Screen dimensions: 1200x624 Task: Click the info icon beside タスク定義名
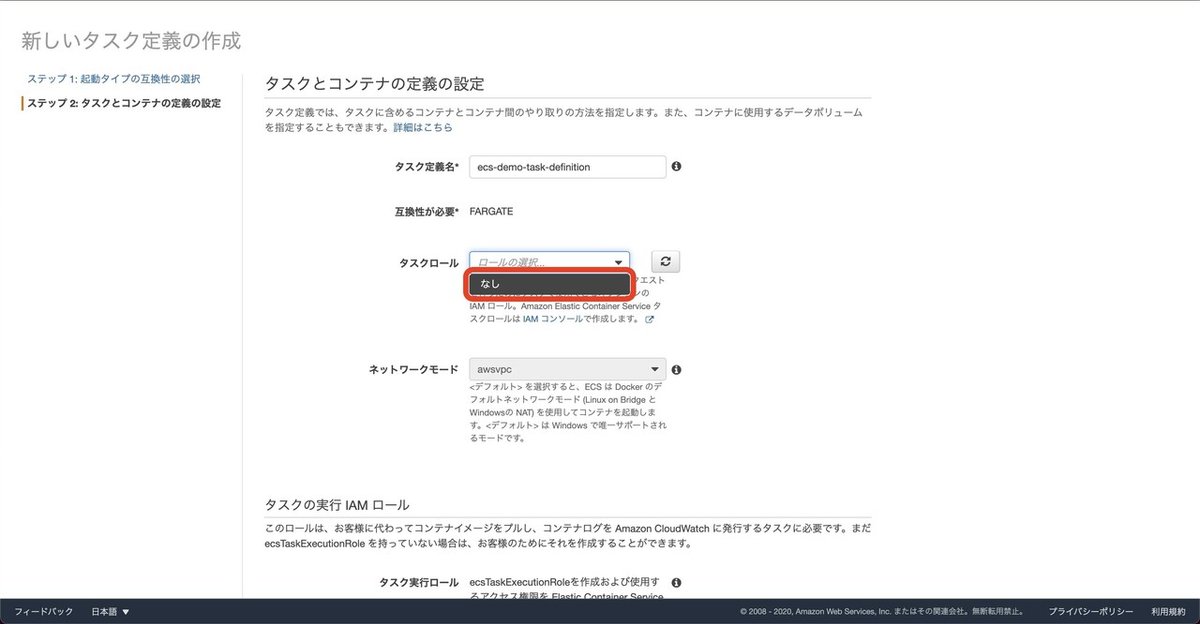pos(676,167)
